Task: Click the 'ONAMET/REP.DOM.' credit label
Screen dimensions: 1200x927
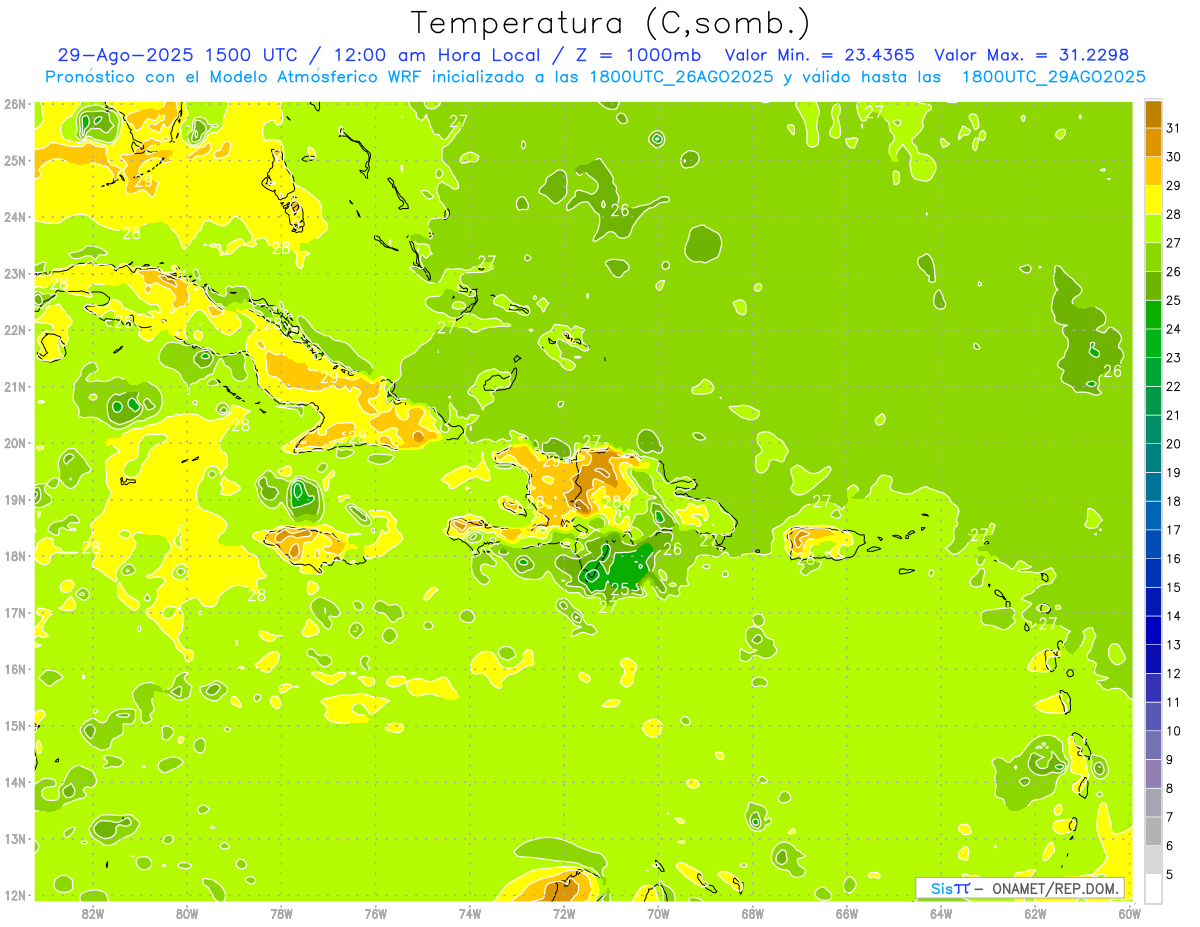Action: [1055, 888]
